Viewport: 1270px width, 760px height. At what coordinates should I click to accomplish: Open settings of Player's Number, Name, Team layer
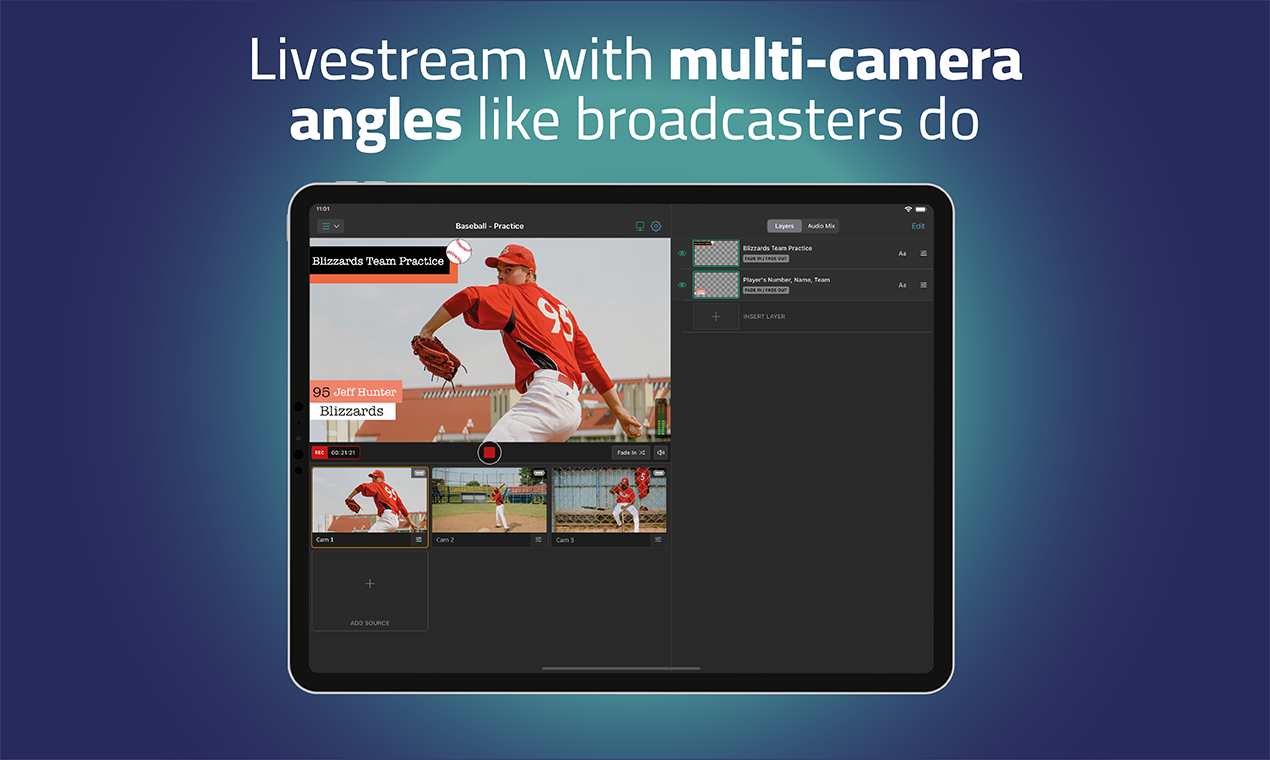click(923, 285)
